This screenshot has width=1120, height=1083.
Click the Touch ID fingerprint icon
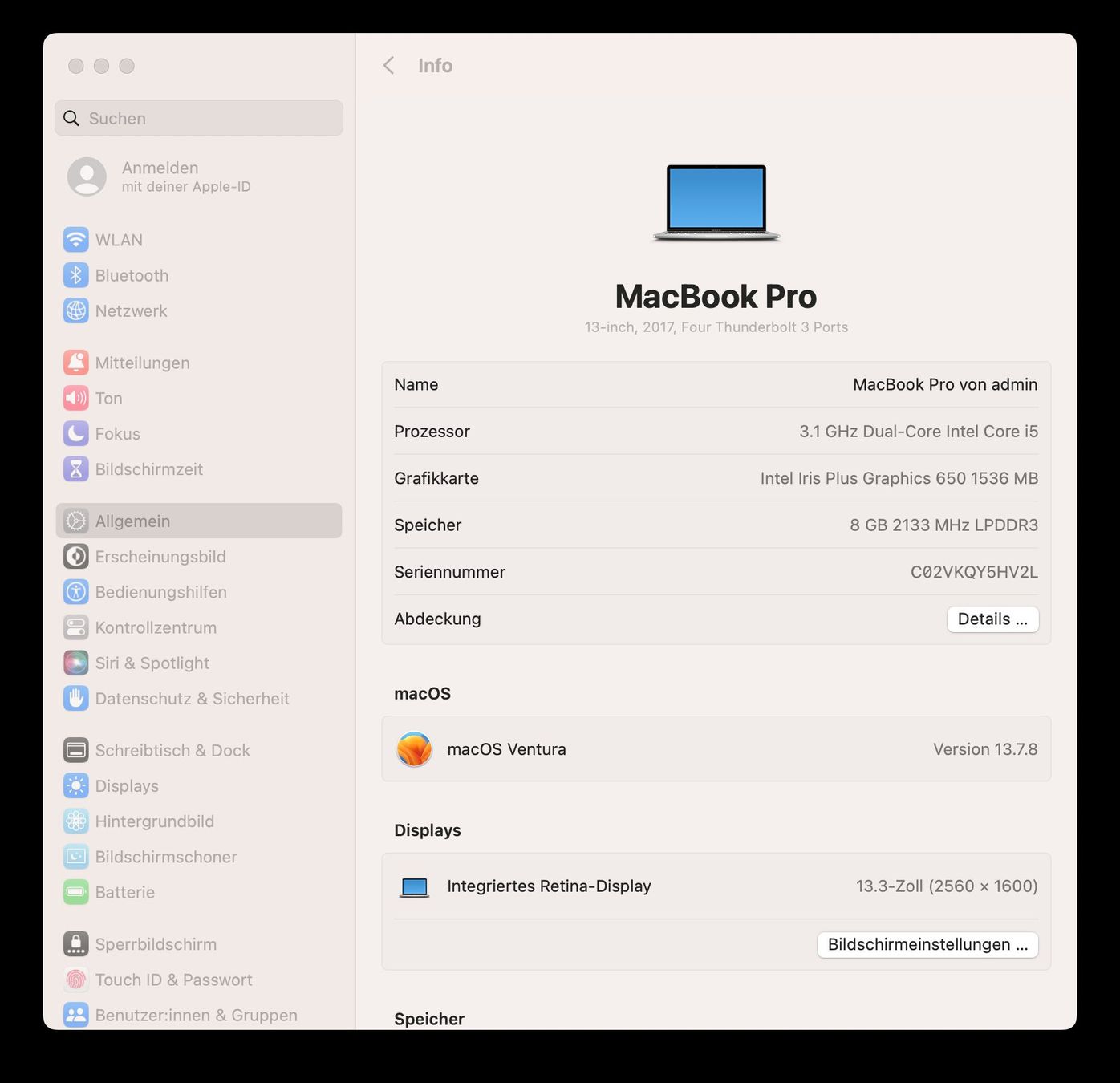pyautogui.click(x=76, y=980)
